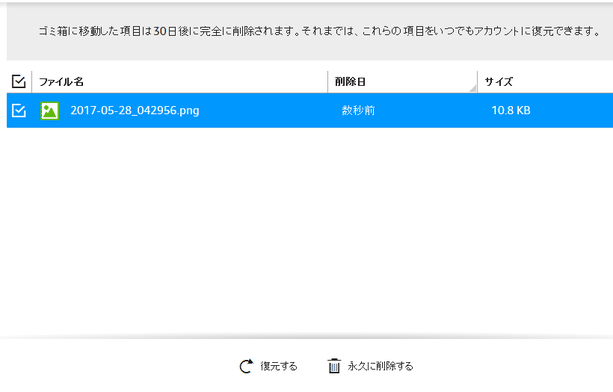The height and width of the screenshot is (392, 613).
Task: Toggle the select-all checkbox in header
Action: [18, 81]
